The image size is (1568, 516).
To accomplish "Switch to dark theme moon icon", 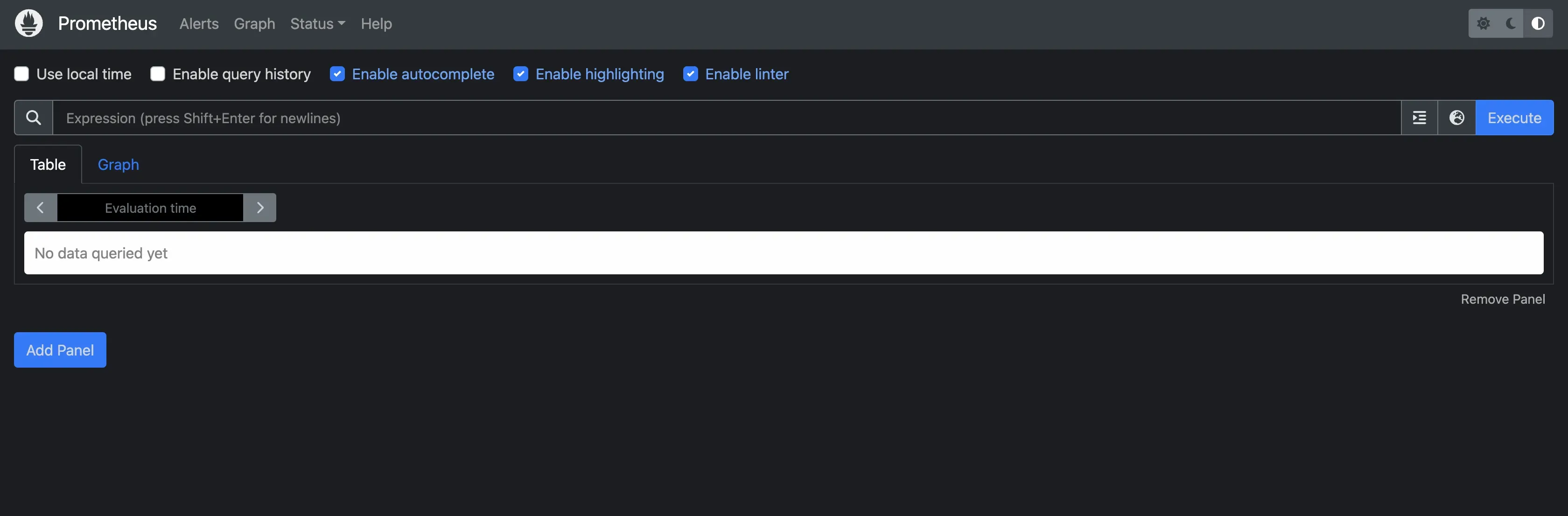I will 1511,23.
